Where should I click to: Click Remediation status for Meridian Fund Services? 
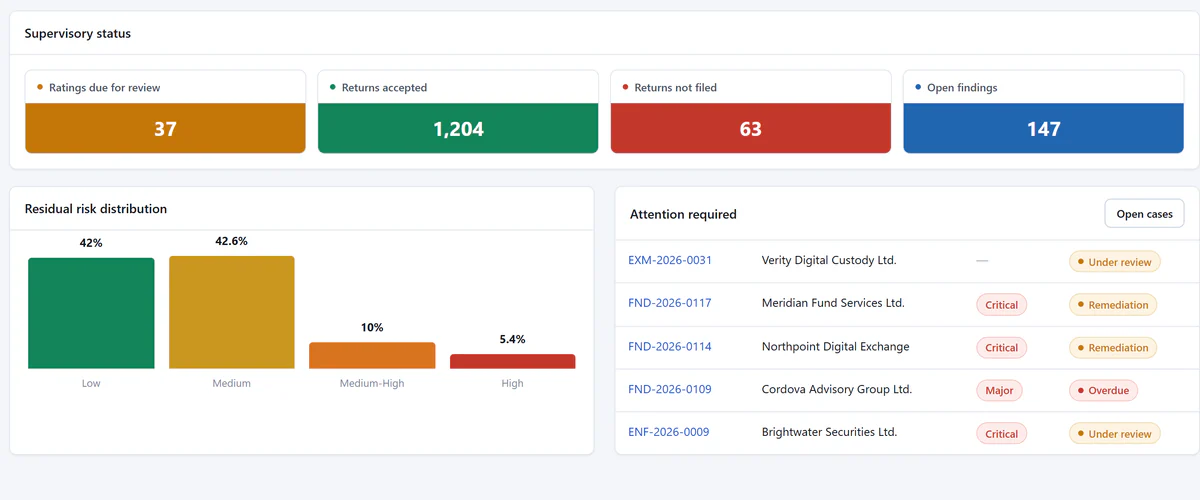tap(1113, 305)
